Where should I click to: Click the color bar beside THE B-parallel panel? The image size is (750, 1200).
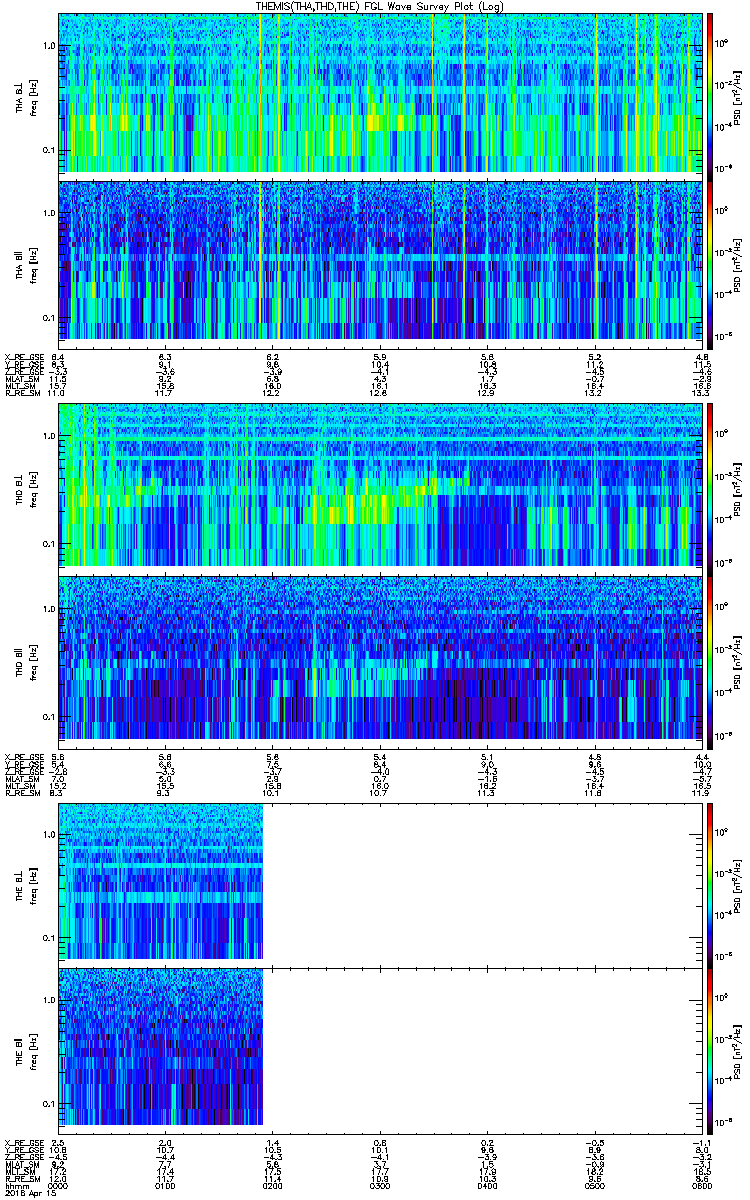pyautogui.click(x=710, y=1049)
